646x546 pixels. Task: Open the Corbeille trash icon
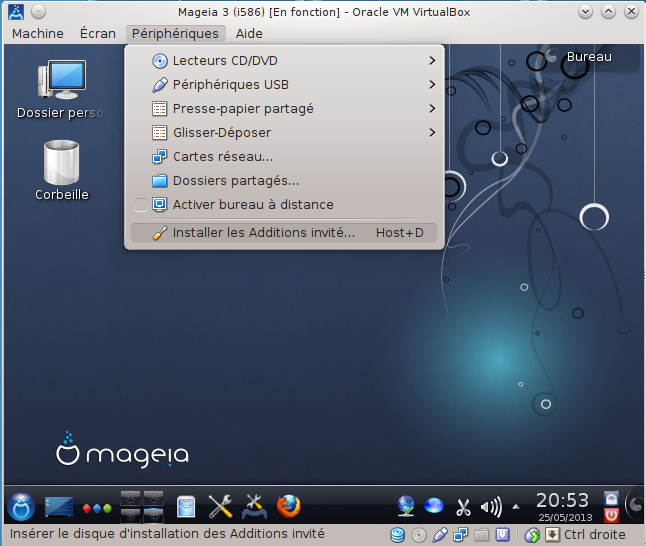[61, 170]
